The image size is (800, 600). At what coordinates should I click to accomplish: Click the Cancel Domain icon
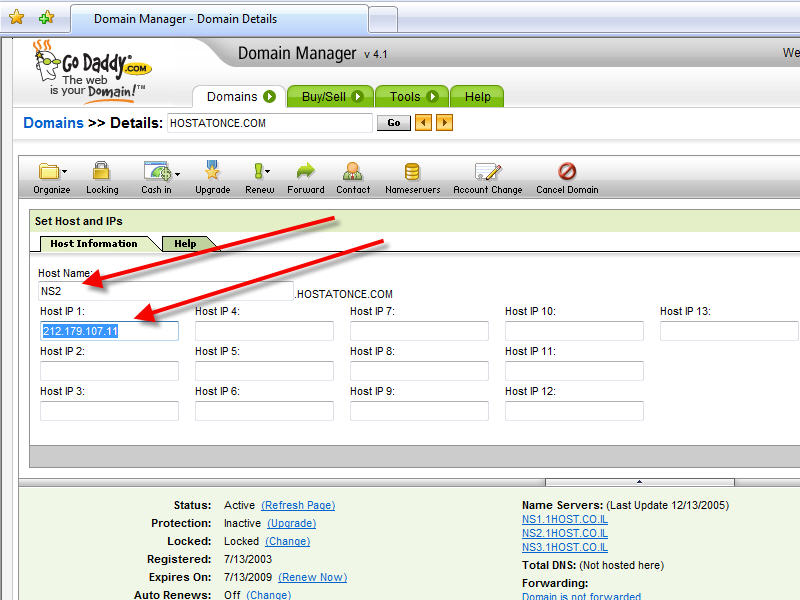(567, 172)
